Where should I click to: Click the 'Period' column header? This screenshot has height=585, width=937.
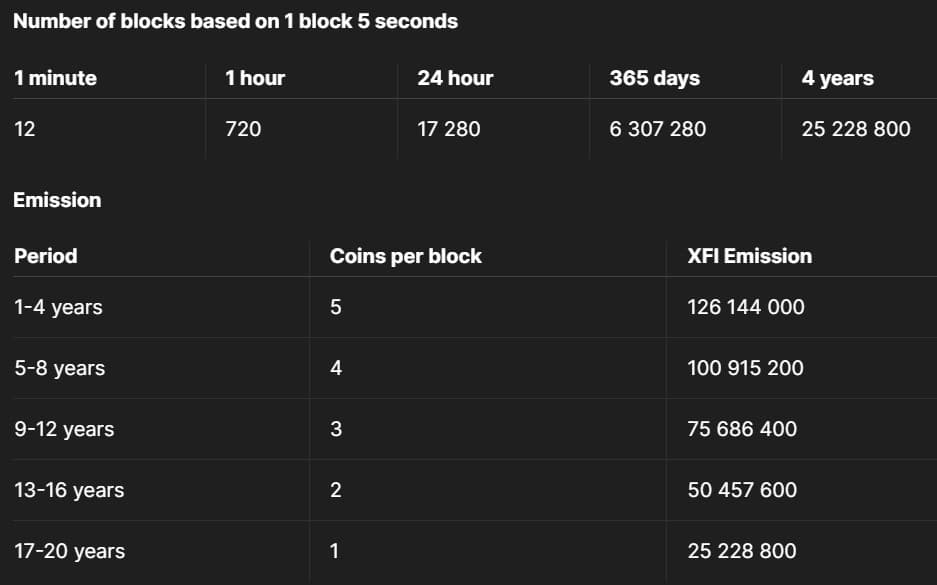click(x=46, y=256)
